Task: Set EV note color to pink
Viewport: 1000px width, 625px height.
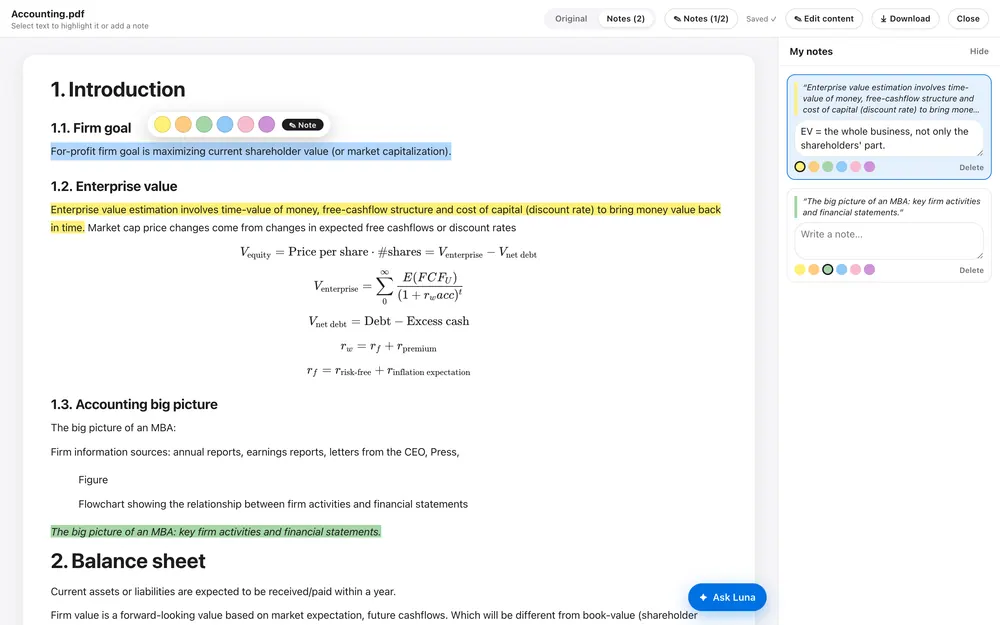Action: pyautogui.click(x=856, y=166)
